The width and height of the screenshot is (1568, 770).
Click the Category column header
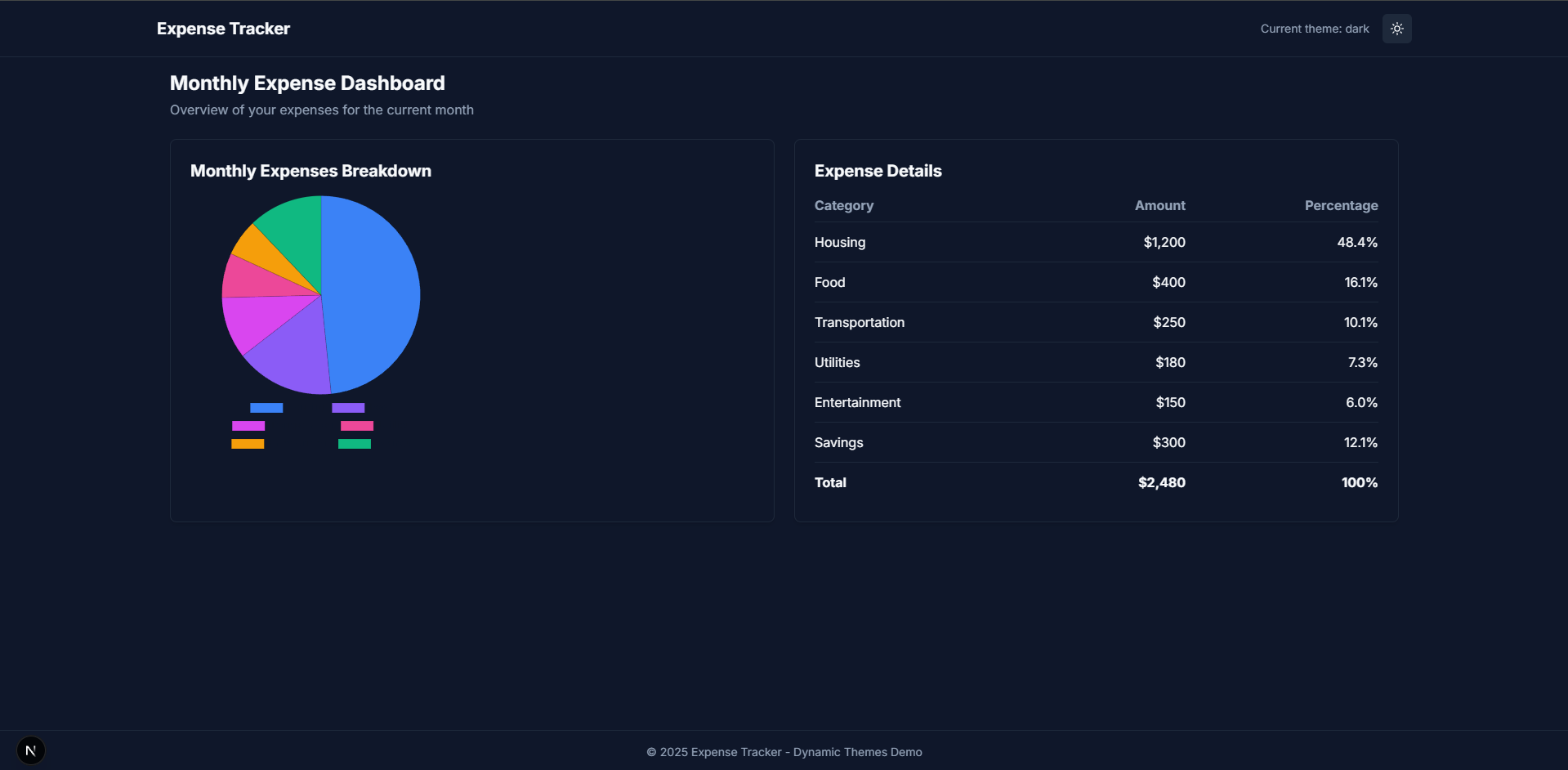point(843,205)
